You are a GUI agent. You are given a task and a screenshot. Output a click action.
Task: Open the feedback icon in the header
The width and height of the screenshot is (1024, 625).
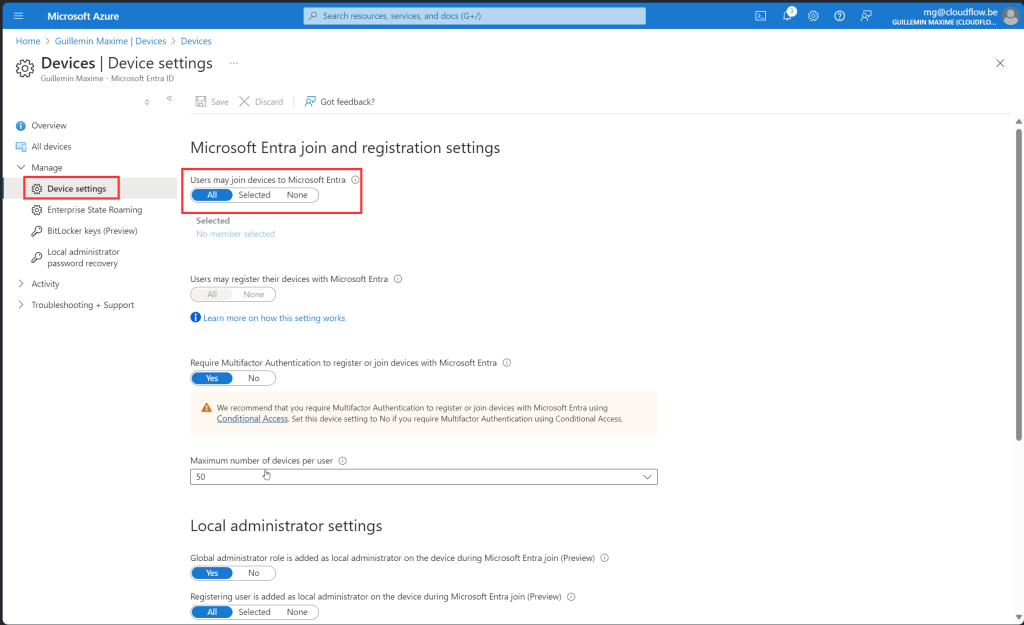coord(866,16)
